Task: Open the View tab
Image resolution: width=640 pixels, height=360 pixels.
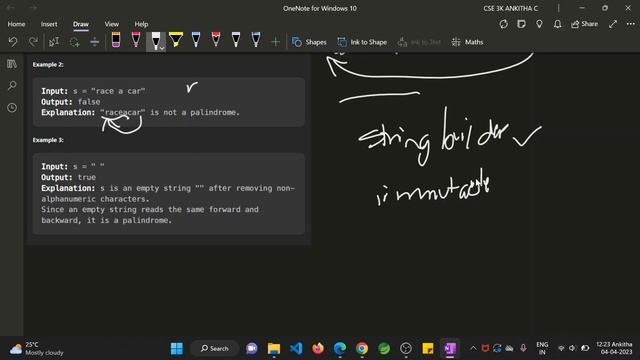Action: point(111,24)
